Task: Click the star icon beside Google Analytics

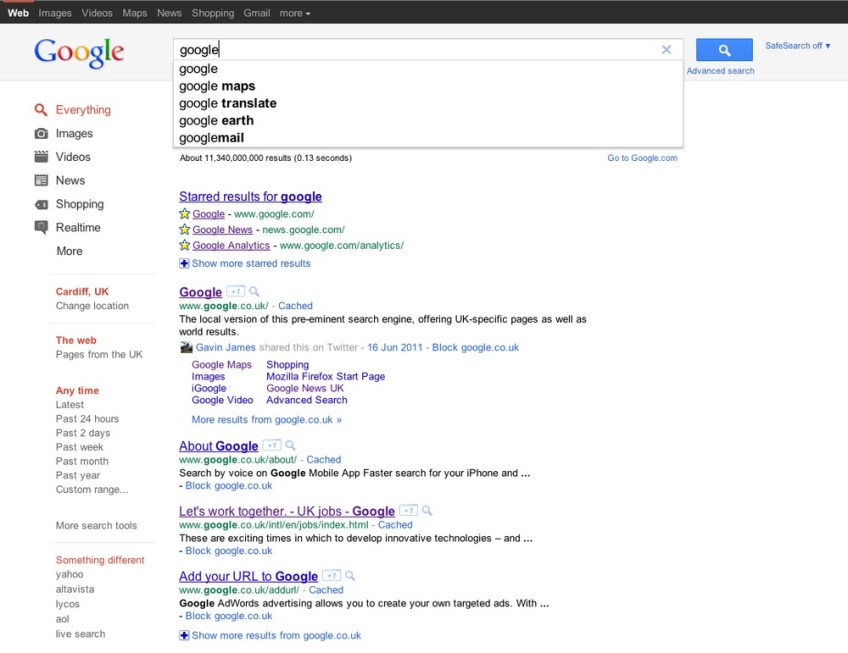Action: (184, 246)
